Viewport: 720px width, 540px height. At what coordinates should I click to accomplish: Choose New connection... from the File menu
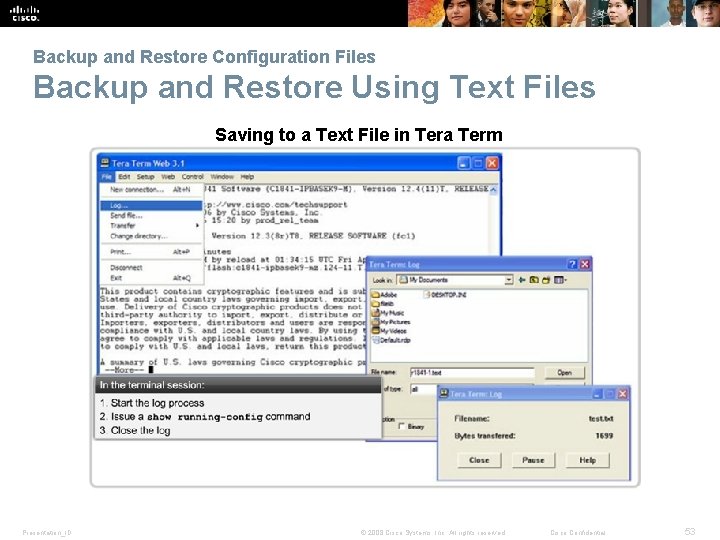[x=151, y=189]
